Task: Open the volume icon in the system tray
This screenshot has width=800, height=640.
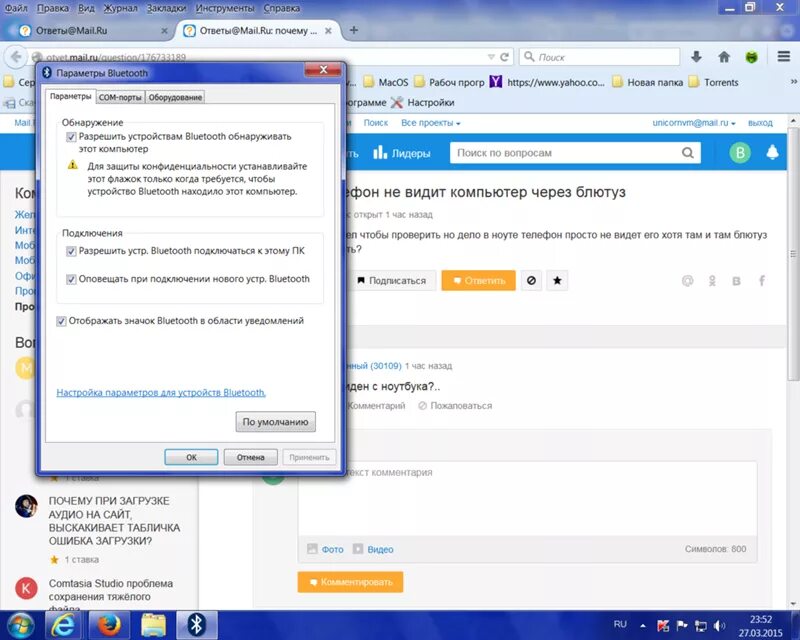Action: 719,625
